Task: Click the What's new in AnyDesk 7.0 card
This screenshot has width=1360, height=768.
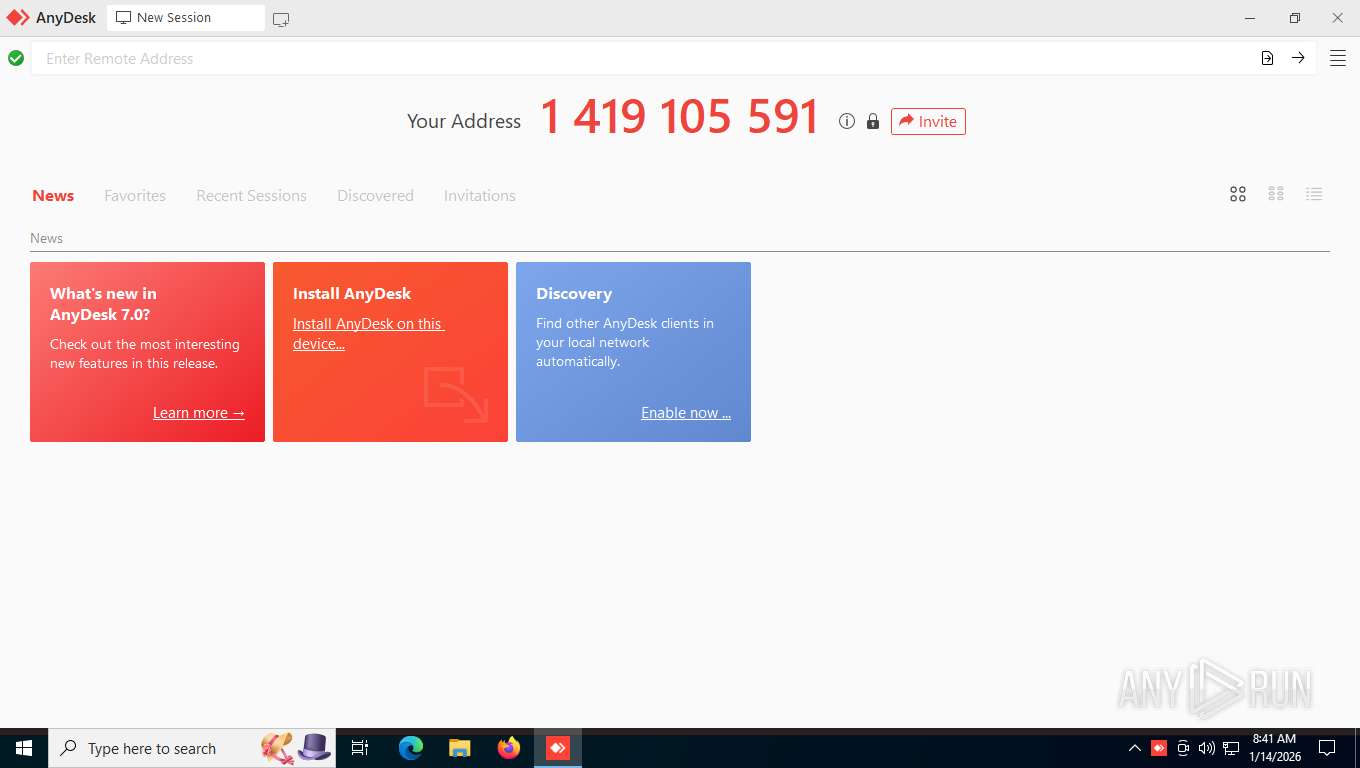Action: (147, 352)
